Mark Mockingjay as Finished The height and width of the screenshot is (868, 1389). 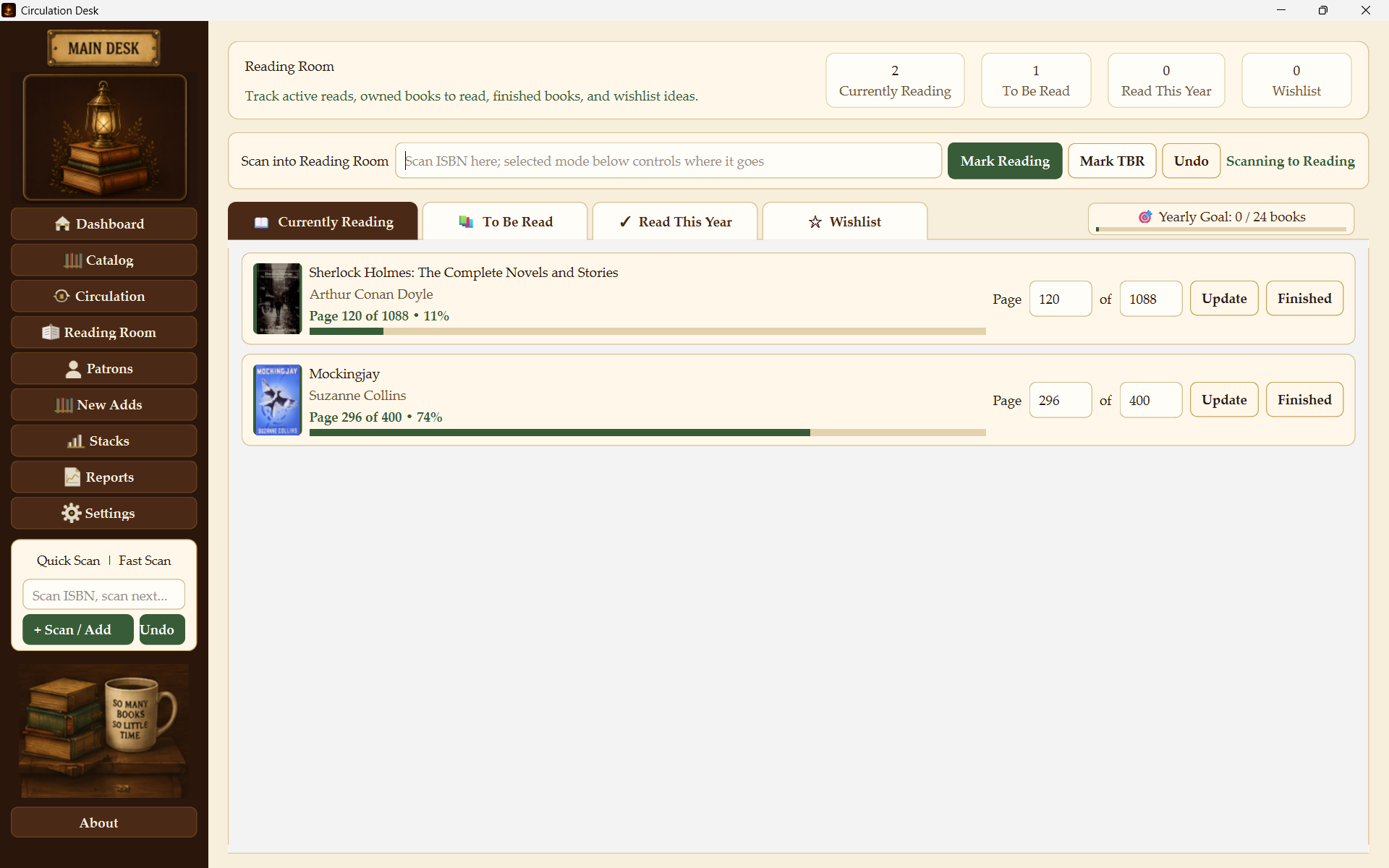tap(1304, 399)
